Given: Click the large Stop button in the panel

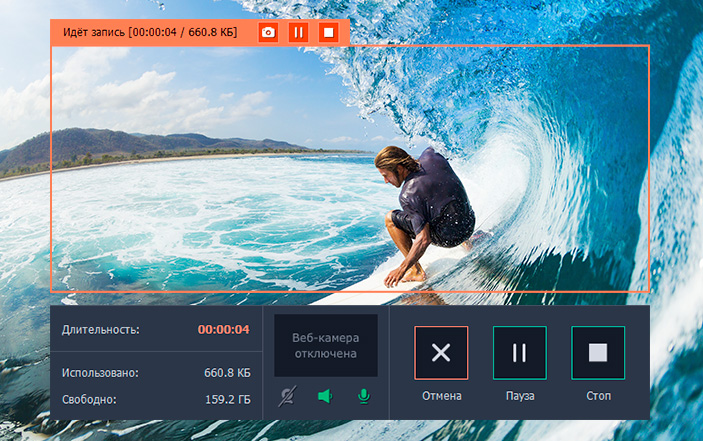Looking at the screenshot, I should tap(598, 353).
